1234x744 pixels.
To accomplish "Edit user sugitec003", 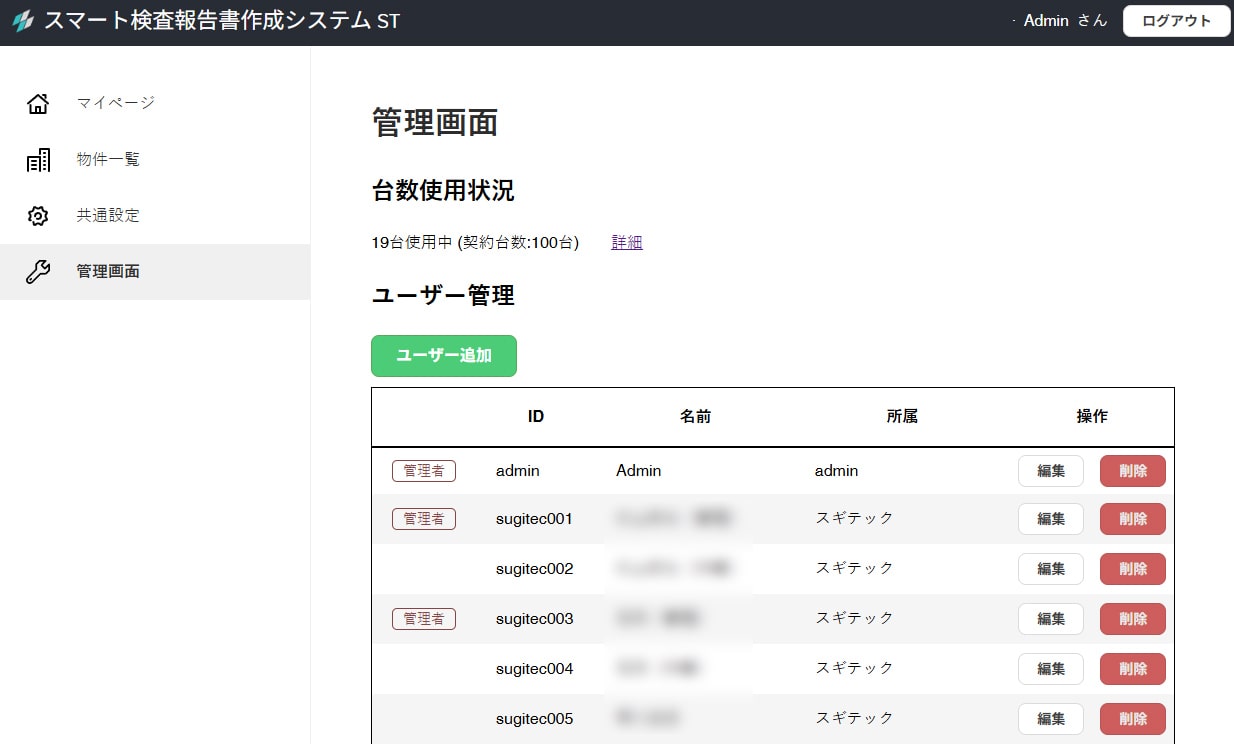I will 1050,619.
